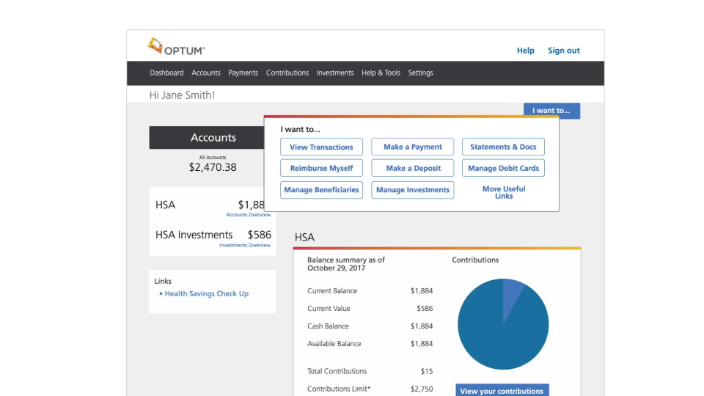Click the Current Balance row label
The height and width of the screenshot is (396, 704).
[332, 291]
